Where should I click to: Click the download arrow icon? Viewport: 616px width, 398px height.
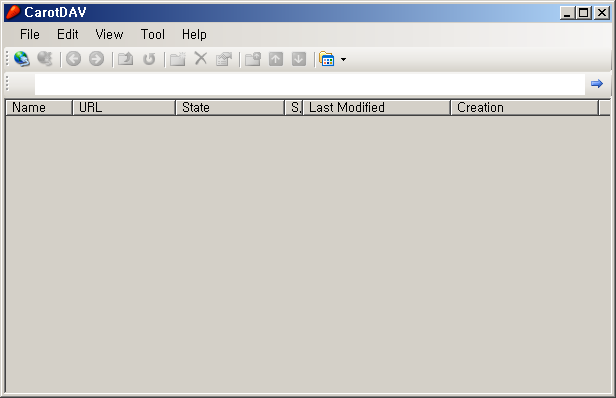pos(299,59)
